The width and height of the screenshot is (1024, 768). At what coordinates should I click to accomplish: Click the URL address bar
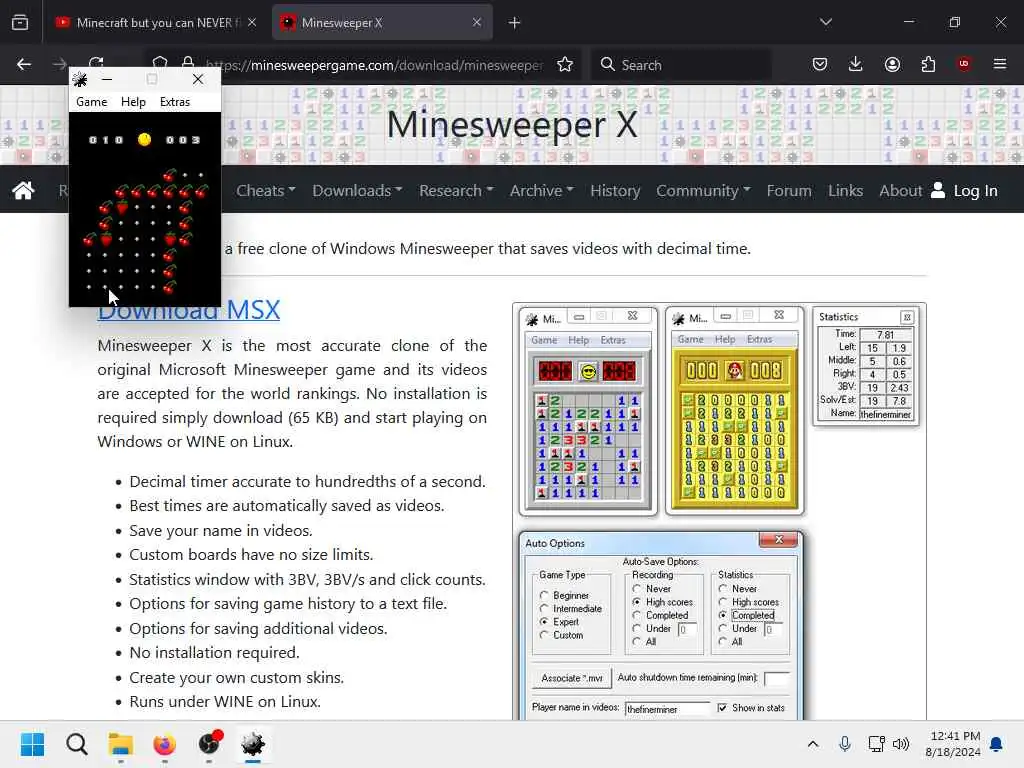click(373, 65)
